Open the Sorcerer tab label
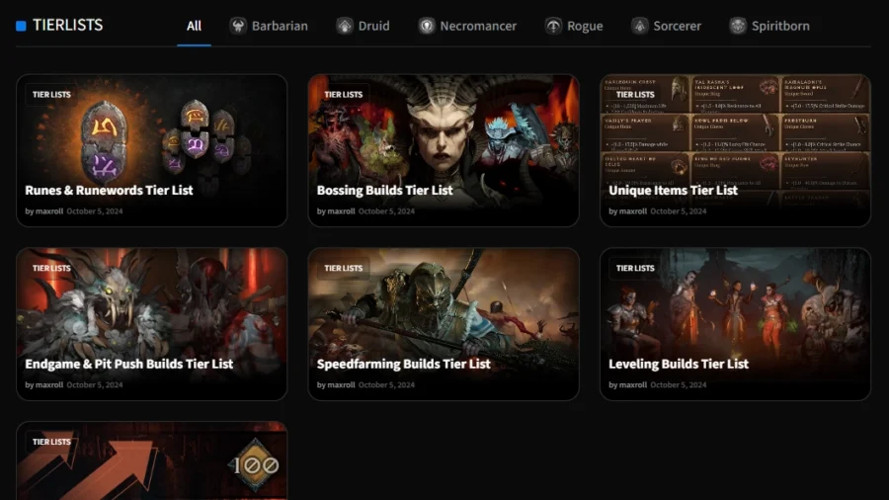Image resolution: width=889 pixels, height=500 pixels. click(677, 26)
